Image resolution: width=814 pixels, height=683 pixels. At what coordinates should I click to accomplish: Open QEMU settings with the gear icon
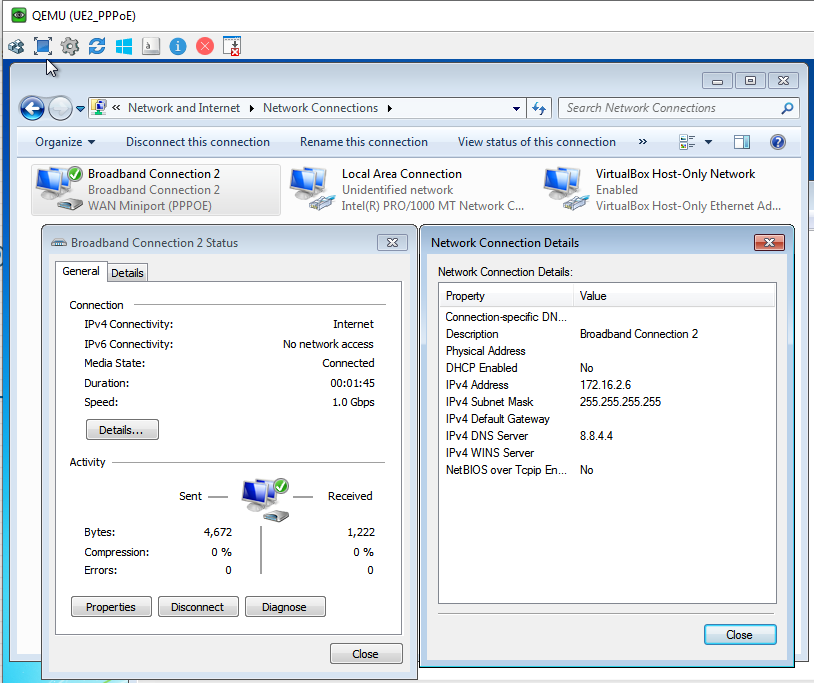(69, 46)
